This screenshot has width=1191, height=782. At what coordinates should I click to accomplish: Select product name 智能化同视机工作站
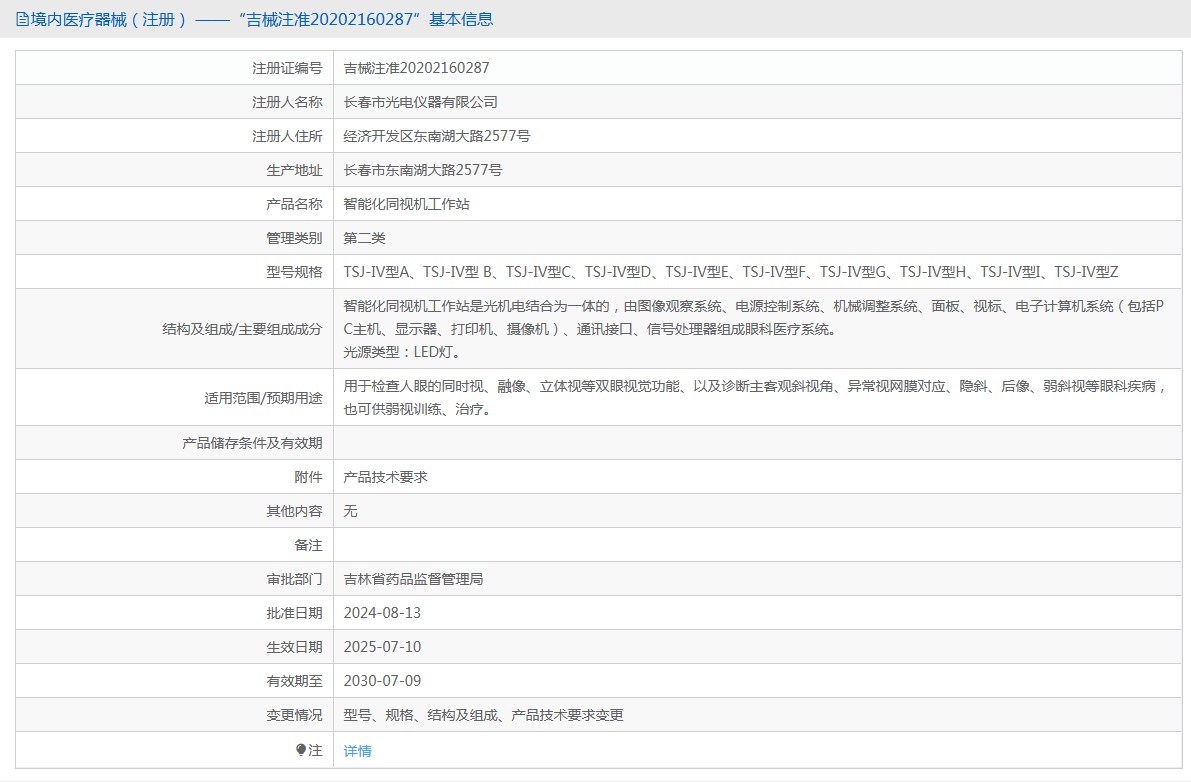pos(406,204)
